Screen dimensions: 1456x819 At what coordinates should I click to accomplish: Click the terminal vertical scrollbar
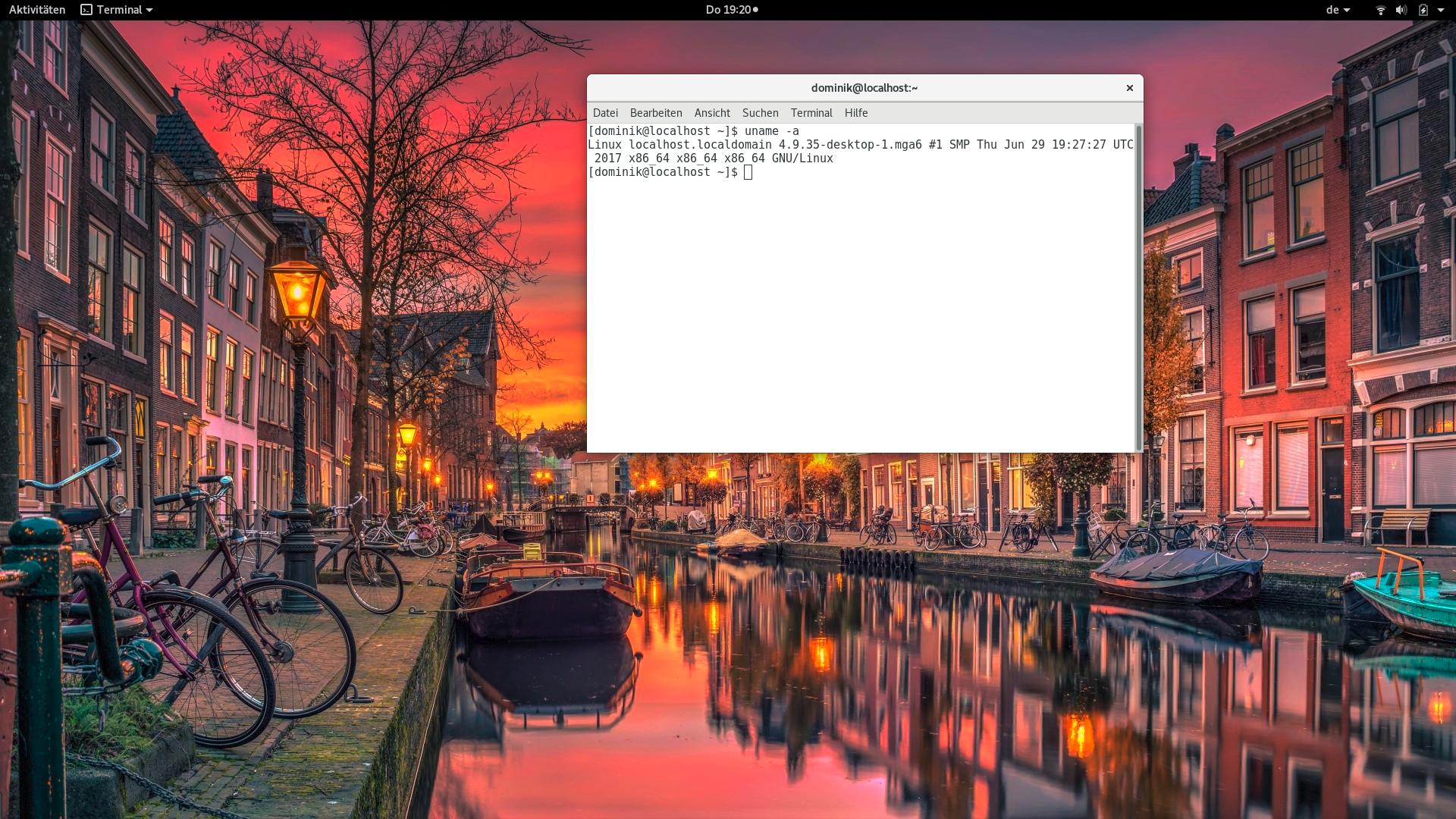(x=1138, y=287)
